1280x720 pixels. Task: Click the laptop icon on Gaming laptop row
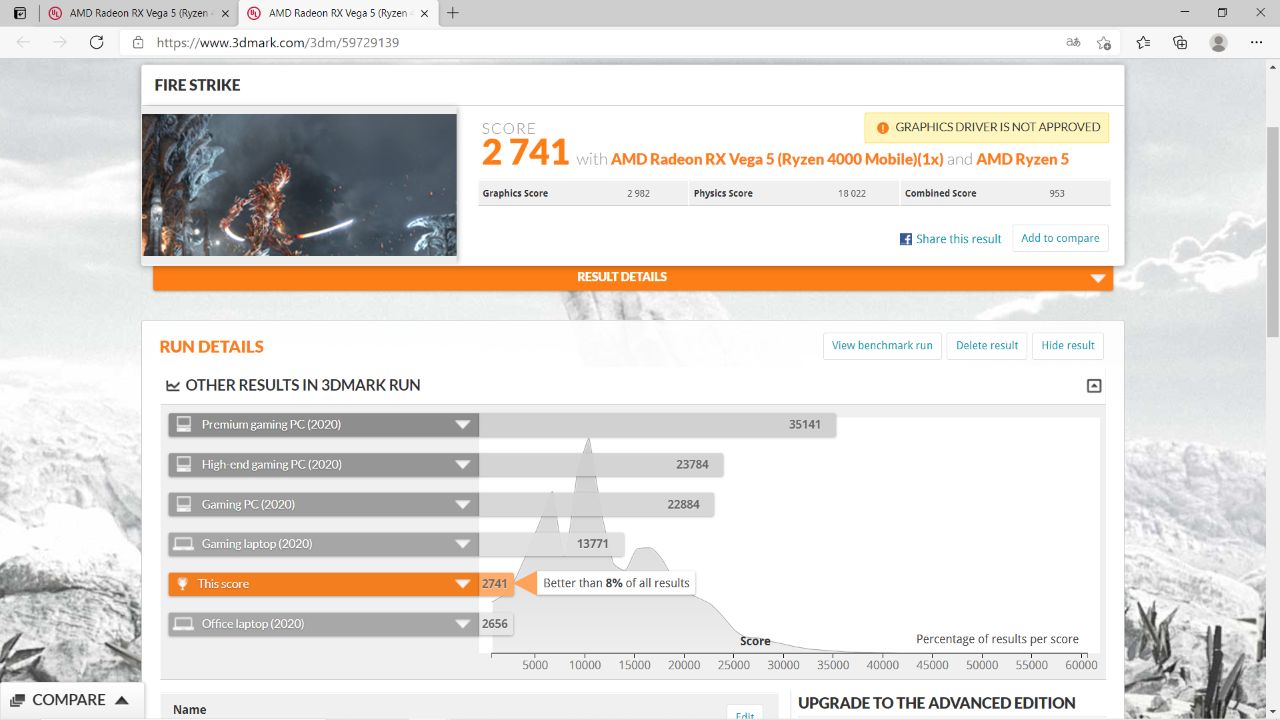pos(183,544)
